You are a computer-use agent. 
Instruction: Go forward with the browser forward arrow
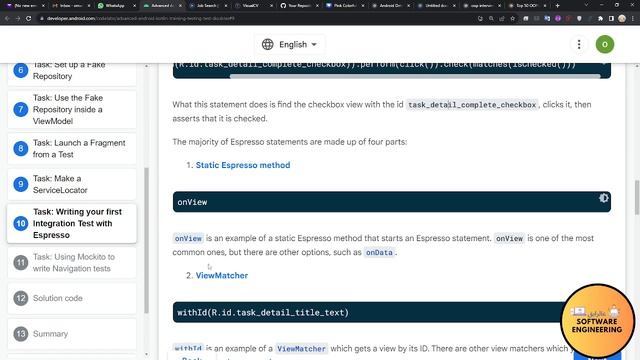[x=18, y=18]
